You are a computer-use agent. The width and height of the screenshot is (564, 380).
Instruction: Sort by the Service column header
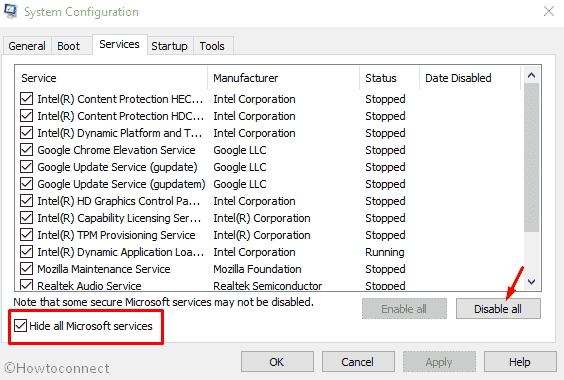111,78
